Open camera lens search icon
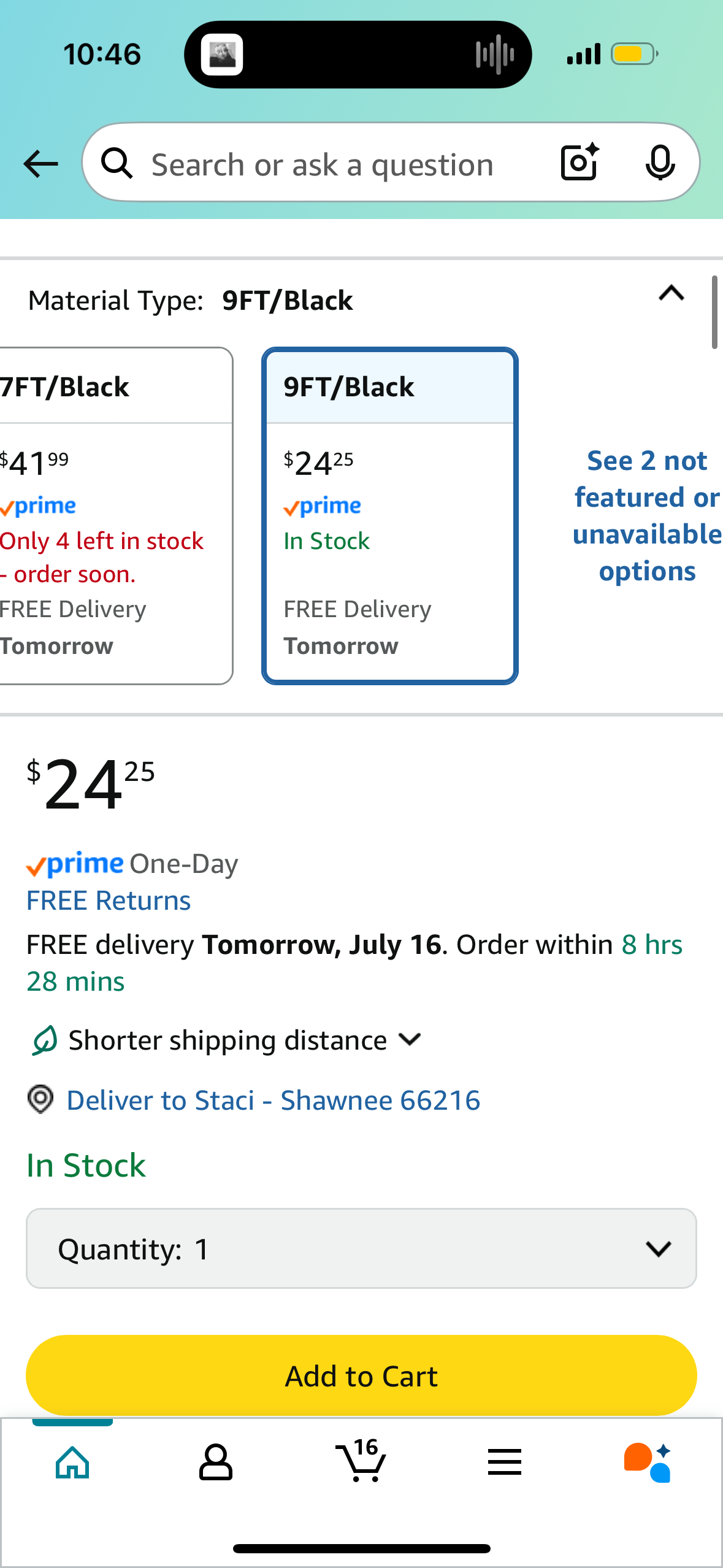This screenshot has width=723, height=1568. (580, 163)
